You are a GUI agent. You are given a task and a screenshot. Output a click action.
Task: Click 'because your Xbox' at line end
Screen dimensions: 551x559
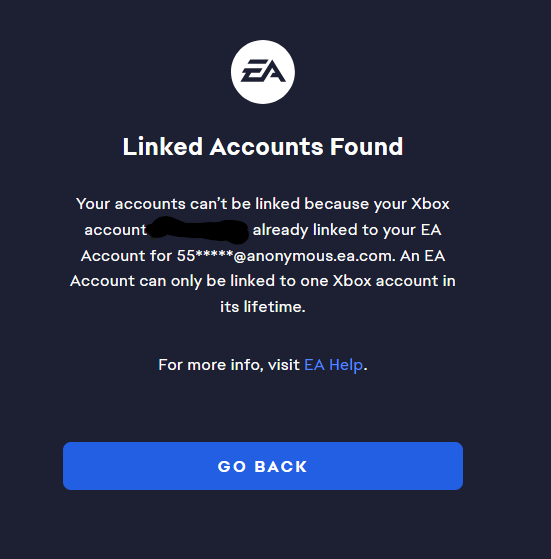click(x=377, y=204)
